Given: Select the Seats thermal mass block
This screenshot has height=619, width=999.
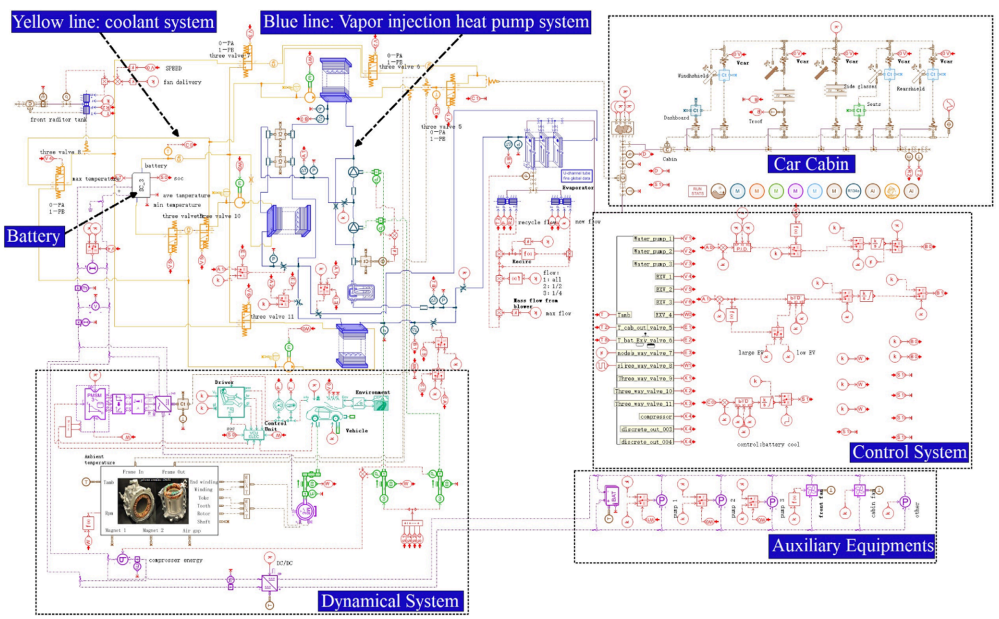Looking at the screenshot, I should coord(858,110).
